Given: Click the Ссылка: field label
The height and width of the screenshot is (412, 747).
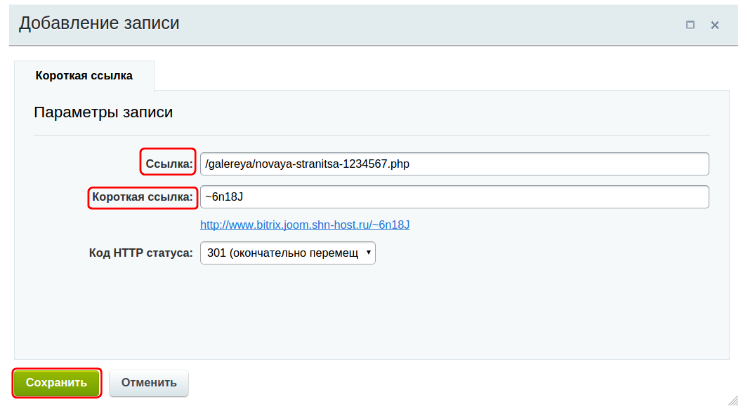Looking at the screenshot, I should pyautogui.click(x=167, y=163).
